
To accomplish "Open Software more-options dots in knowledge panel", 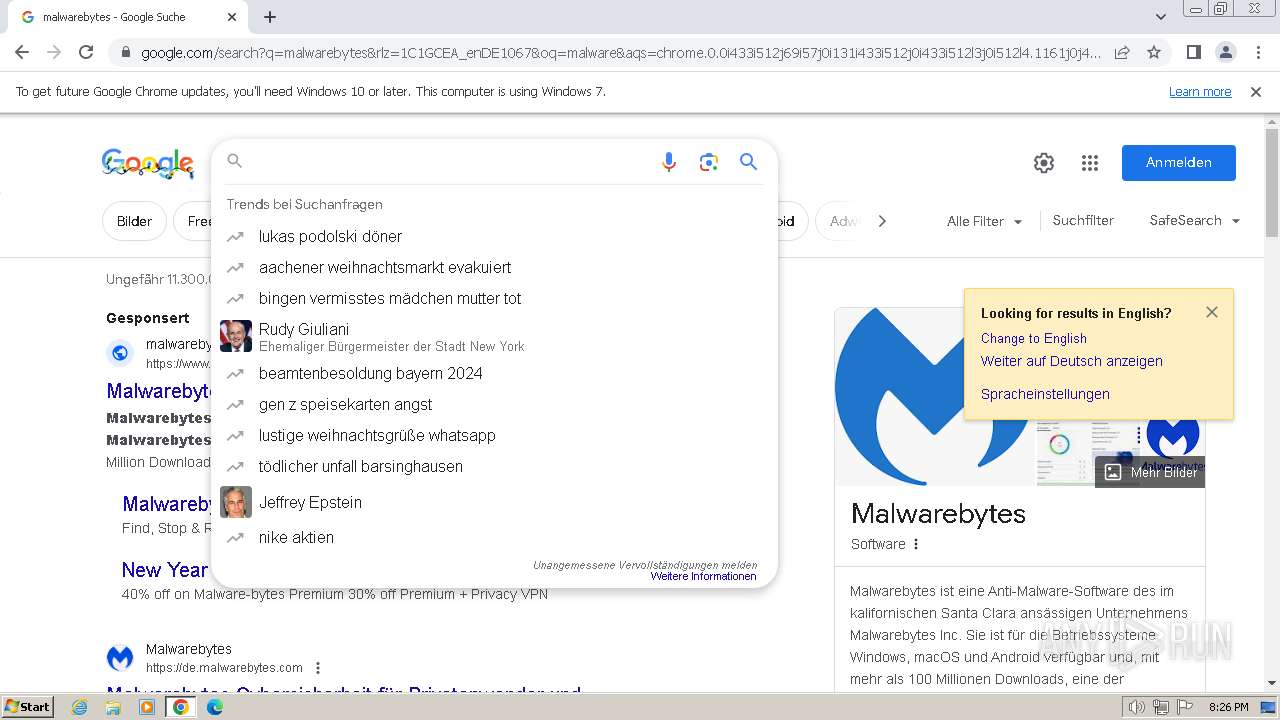I will click(916, 544).
